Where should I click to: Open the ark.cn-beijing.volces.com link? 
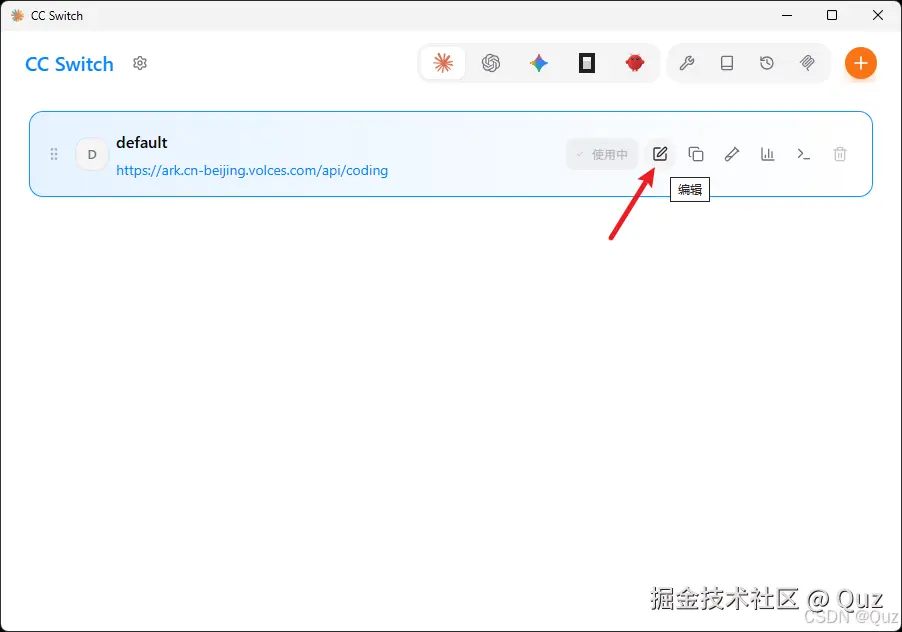click(x=252, y=170)
